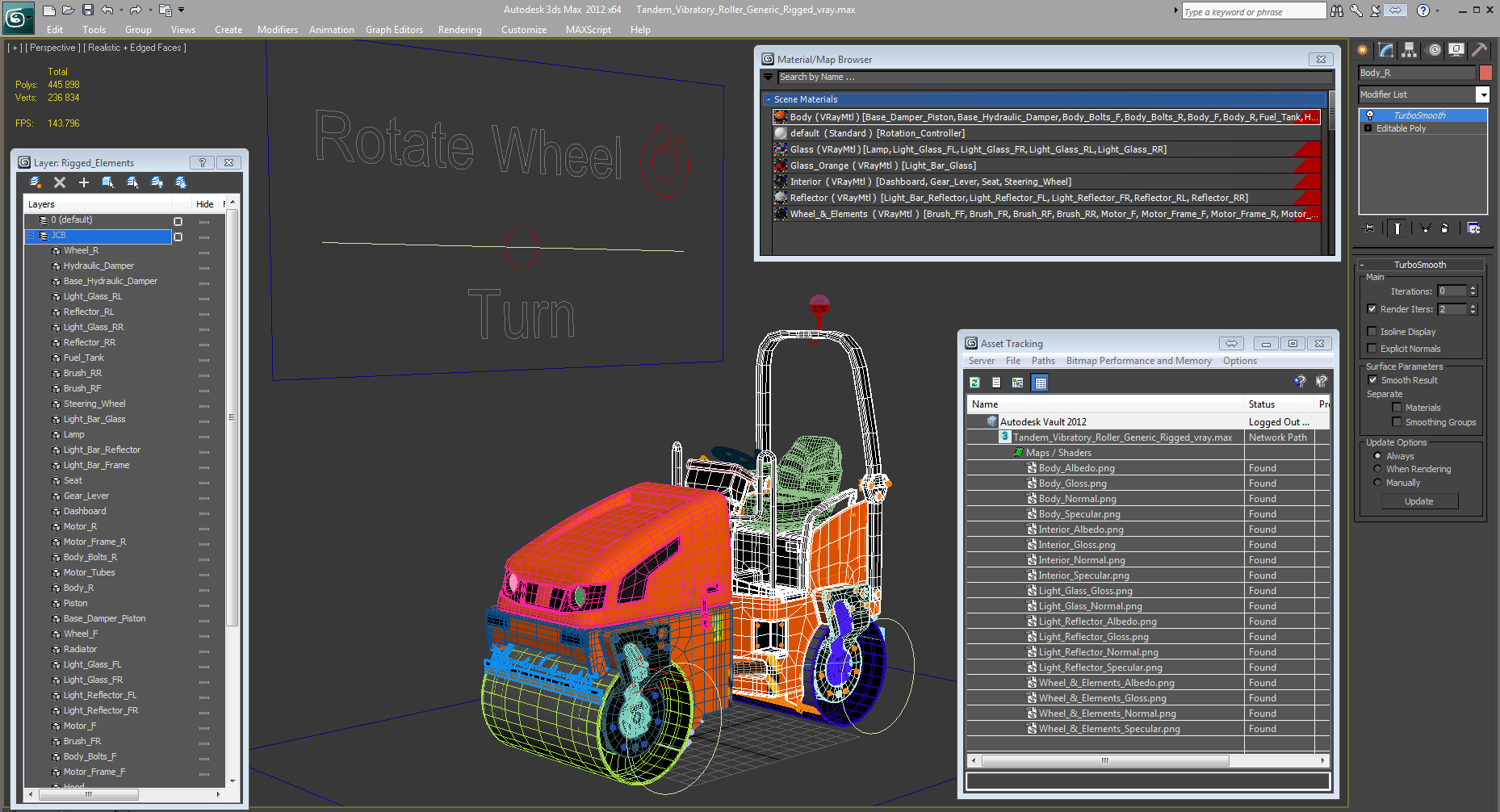
Task: Open the Graph Editors menu
Action: click(x=394, y=30)
